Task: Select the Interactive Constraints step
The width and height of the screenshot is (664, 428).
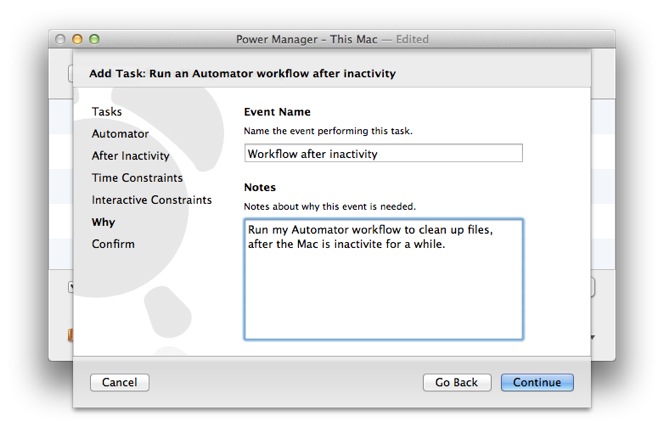Action: point(152,200)
